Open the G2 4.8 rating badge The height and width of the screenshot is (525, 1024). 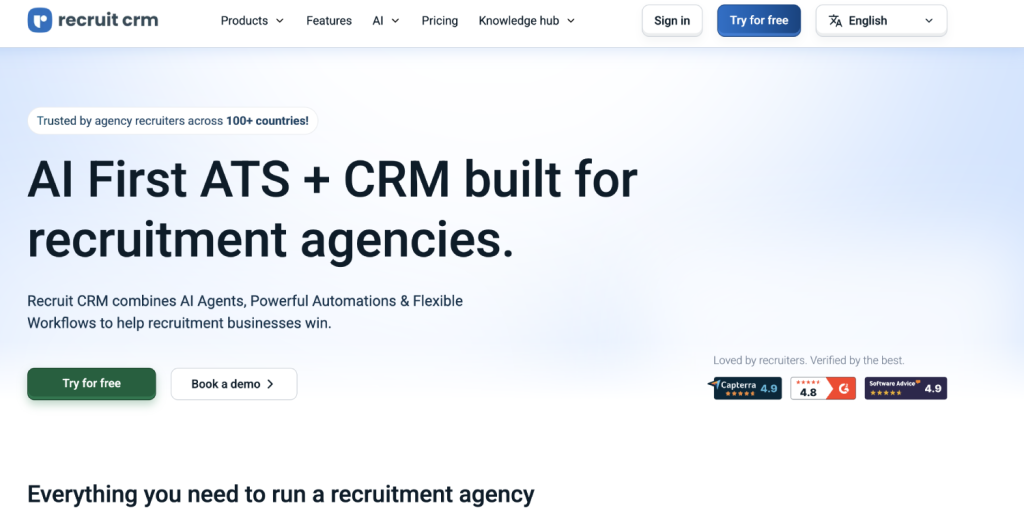pyautogui.click(x=823, y=388)
